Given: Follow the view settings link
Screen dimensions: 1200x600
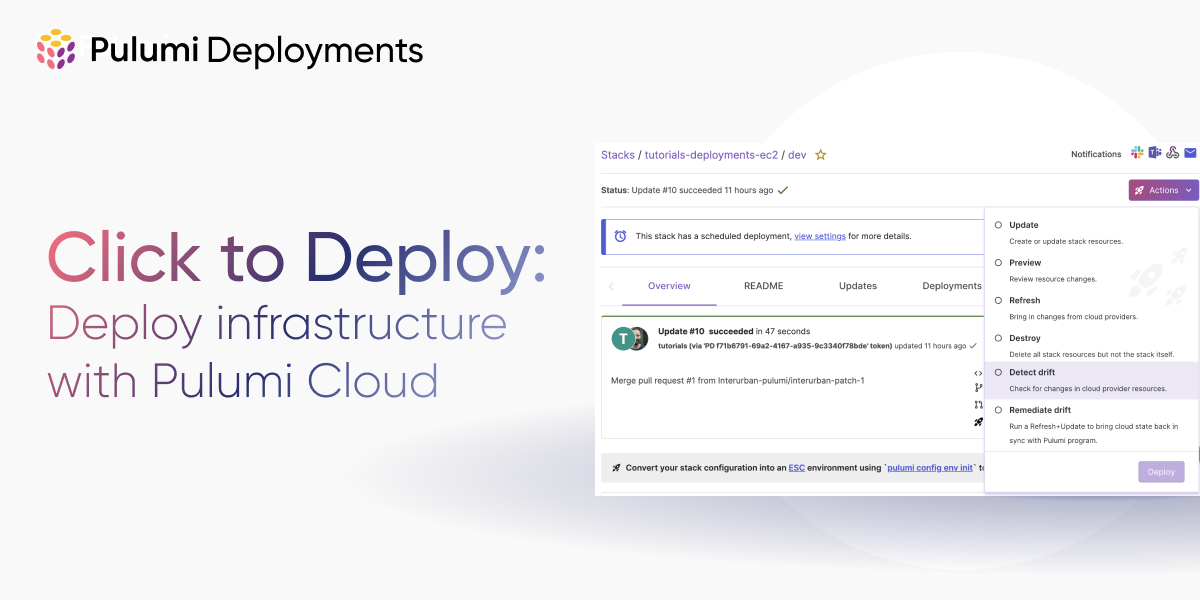Looking at the screenshot, I should (x=820, y=236).
